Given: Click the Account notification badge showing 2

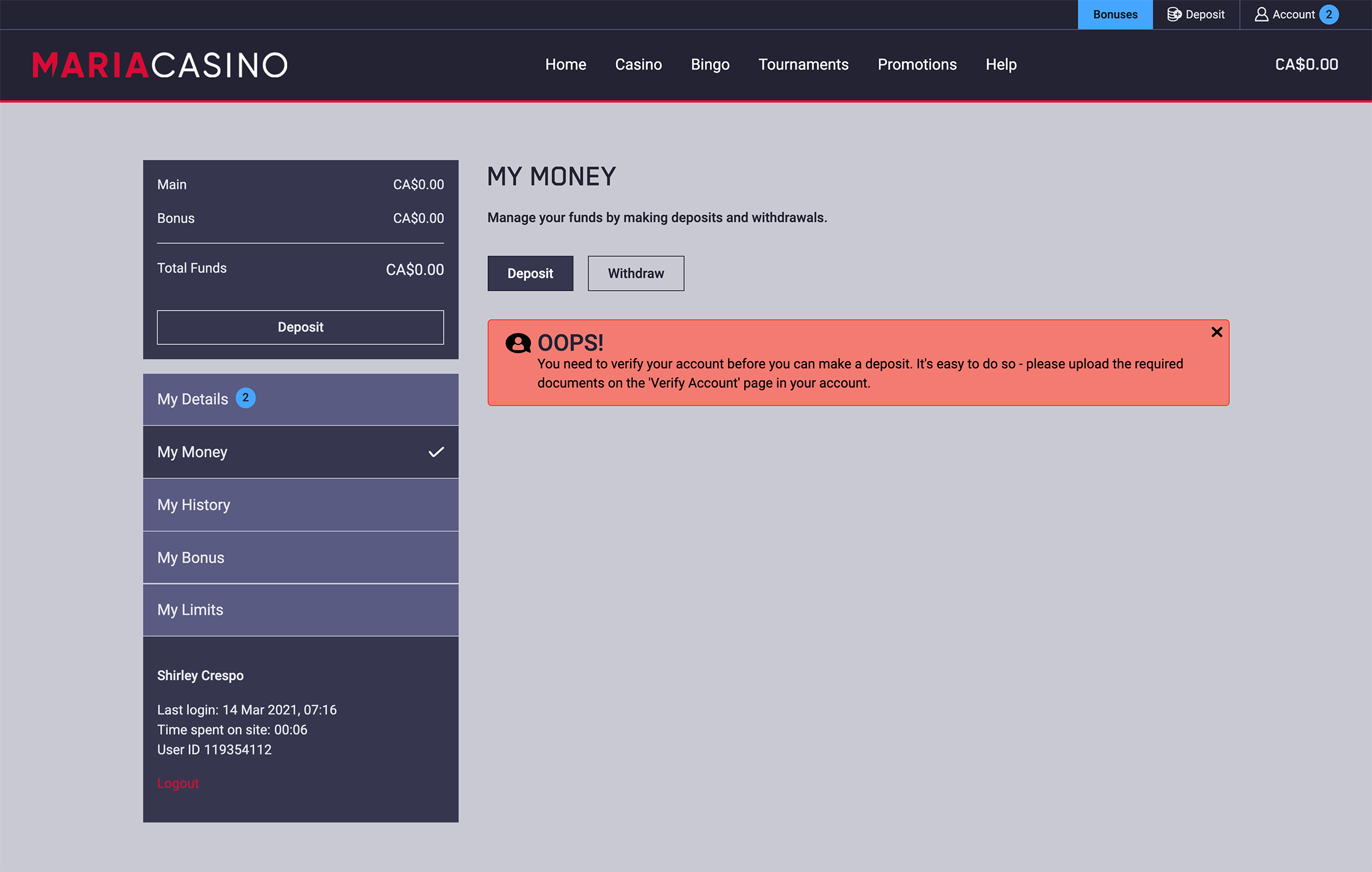Looking at the screenshot, I should point(1329,14).
